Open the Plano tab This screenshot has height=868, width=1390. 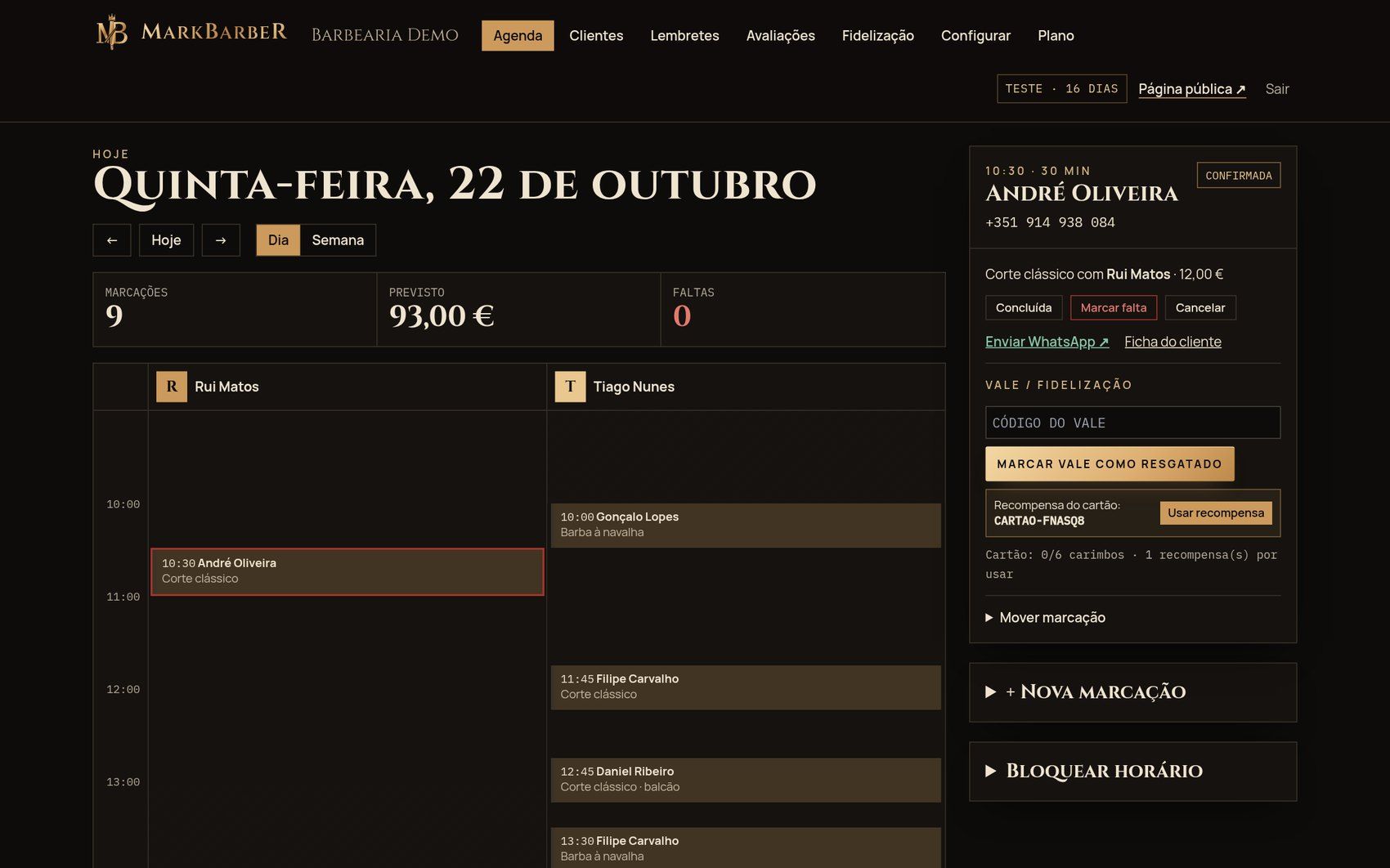click(1056, 35)
